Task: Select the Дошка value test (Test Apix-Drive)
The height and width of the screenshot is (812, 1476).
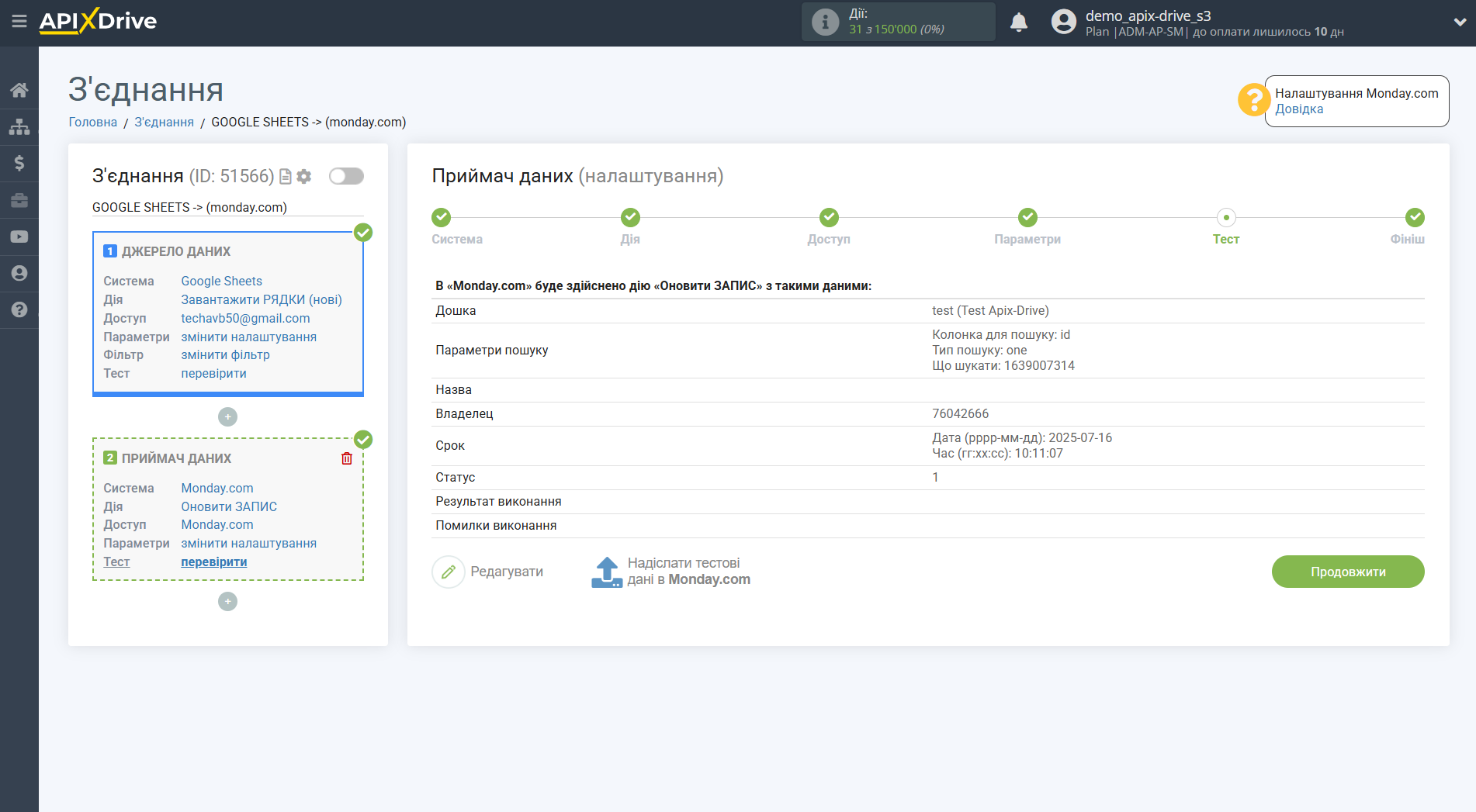Action: (990, 310)
